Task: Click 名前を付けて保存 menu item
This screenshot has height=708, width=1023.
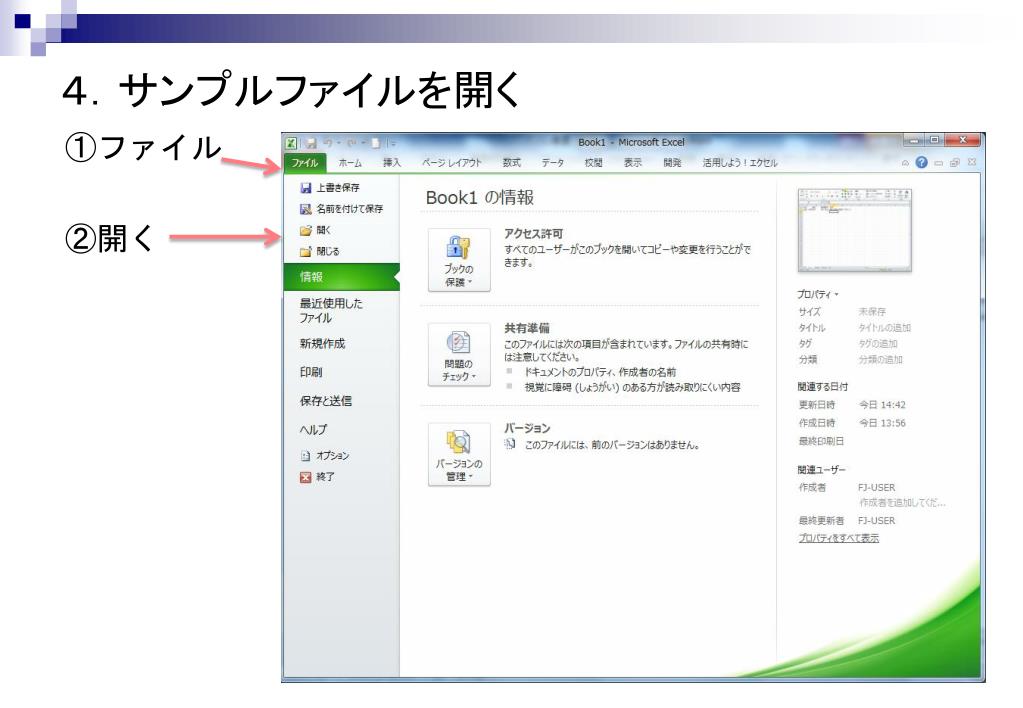Action: [341, 209]
